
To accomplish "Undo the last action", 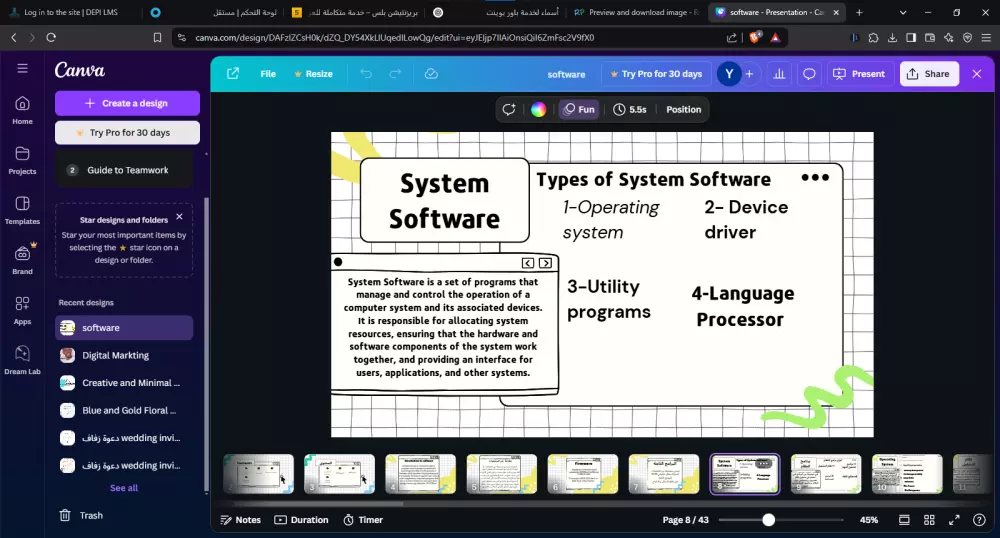I will (365, 74).
